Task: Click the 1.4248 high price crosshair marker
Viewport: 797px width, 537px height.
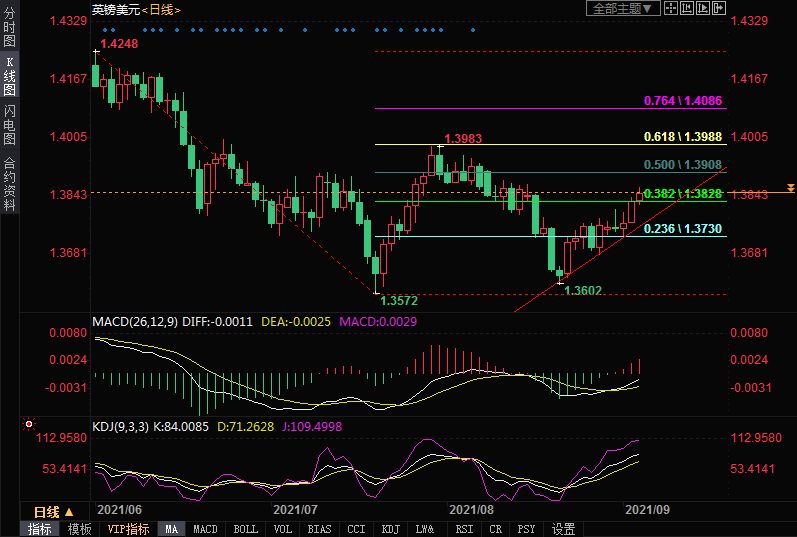Action: coord(96,49)
